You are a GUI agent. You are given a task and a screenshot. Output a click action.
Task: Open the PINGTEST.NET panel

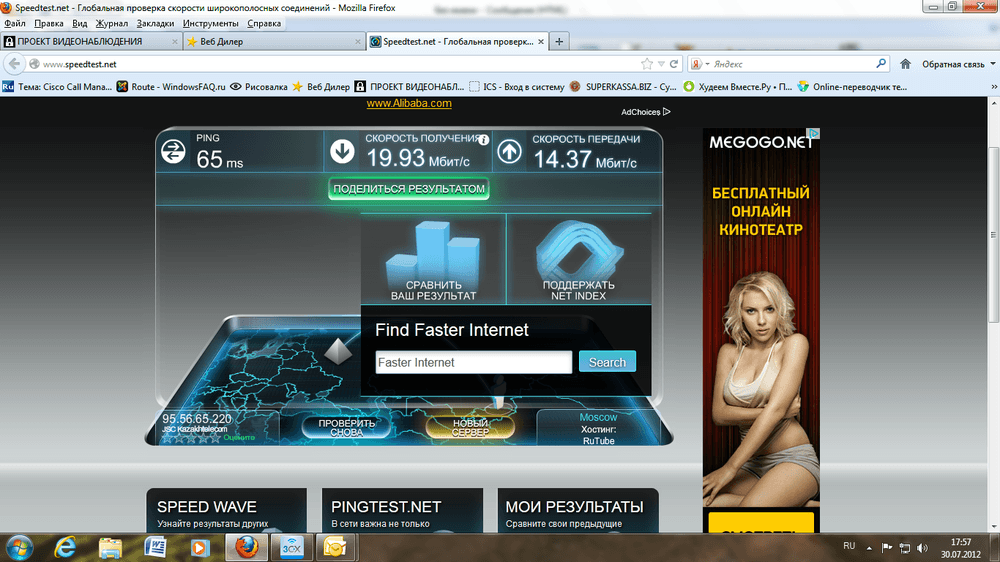(402, 510)
